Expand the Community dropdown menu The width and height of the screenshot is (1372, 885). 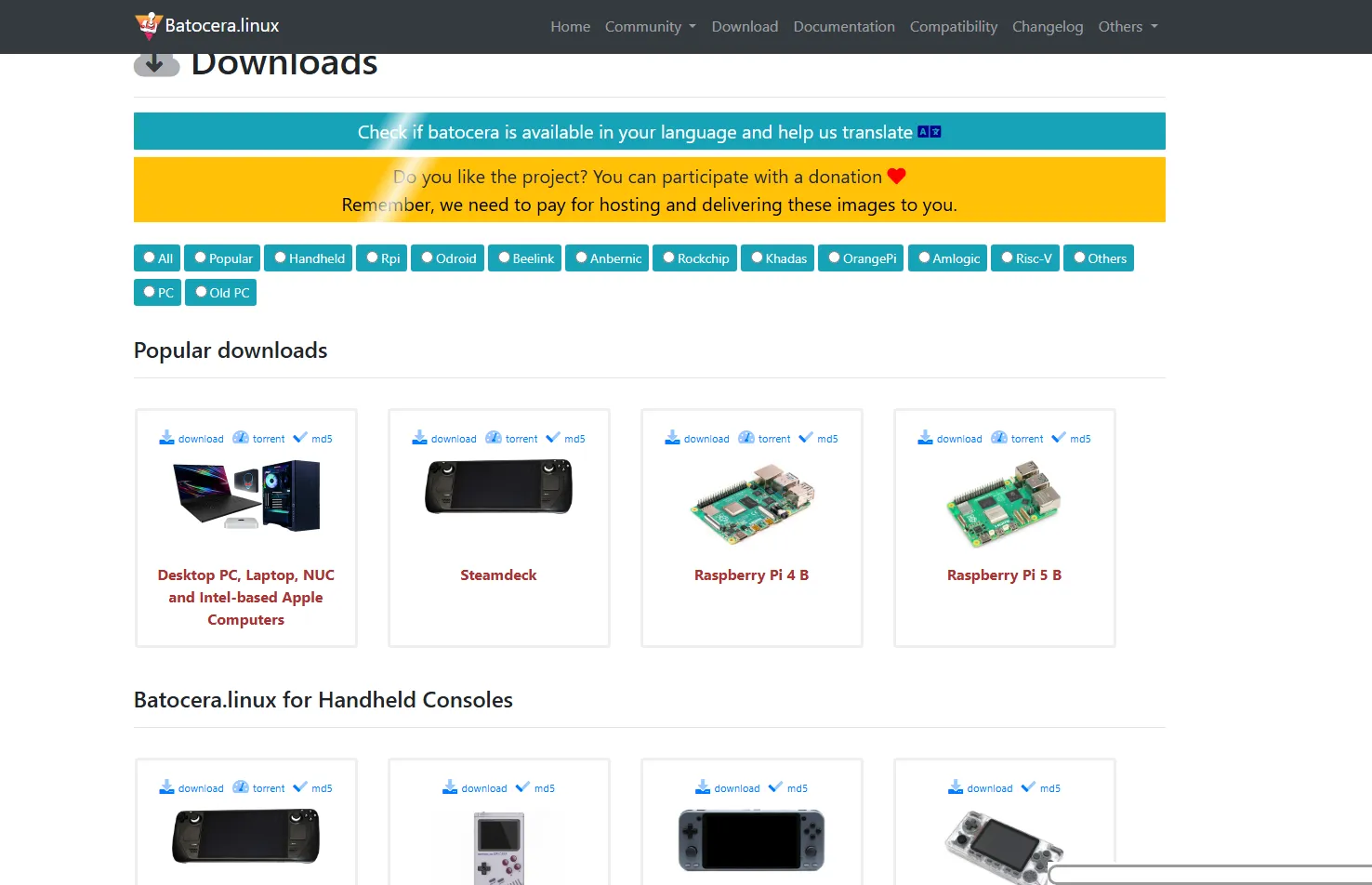[x=650, y=26]
